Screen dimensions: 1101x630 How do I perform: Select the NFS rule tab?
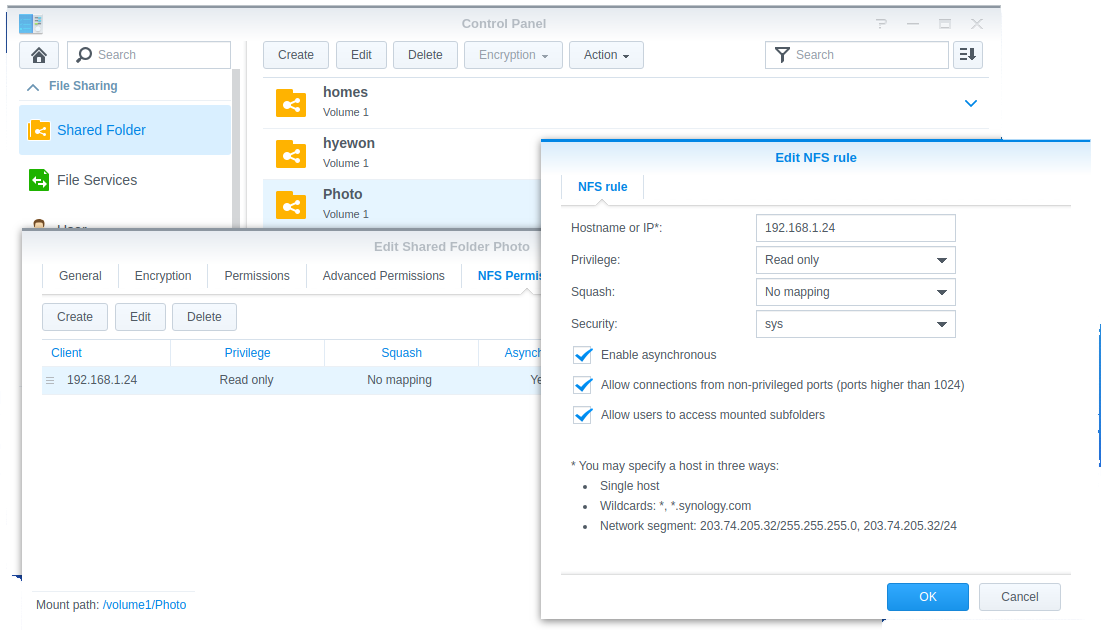602,187
